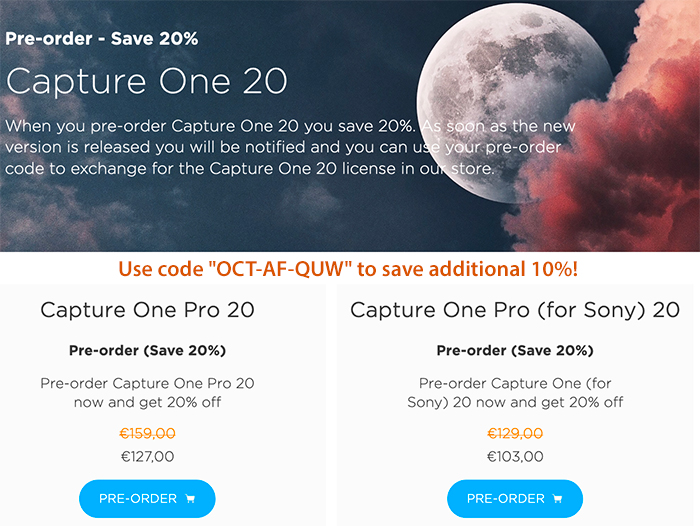
Task: Click the cart icon in the left PRE-ORDER button
Action: [190, 499]
